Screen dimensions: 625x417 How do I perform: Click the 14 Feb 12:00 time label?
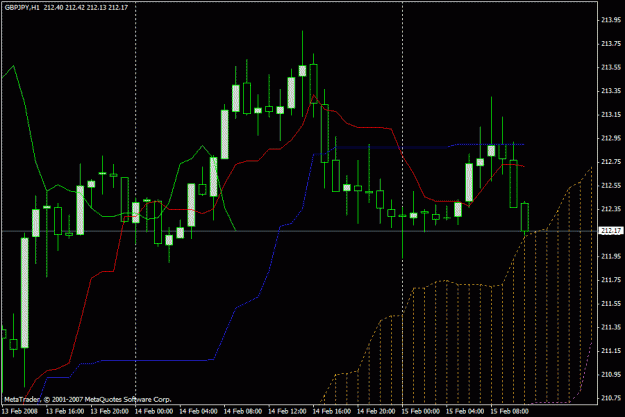(x=287, y=411)
